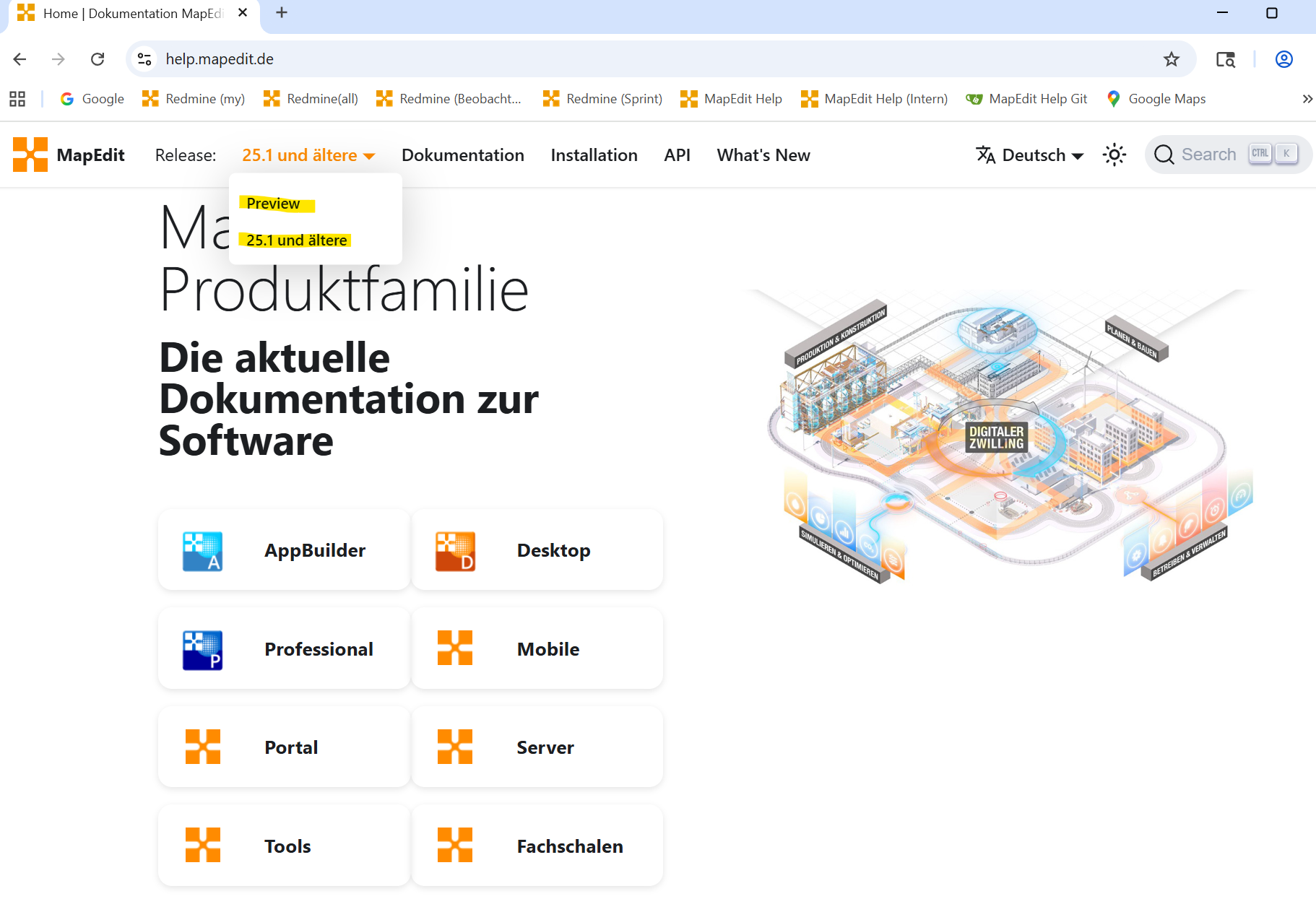Open the Dokumentation nav item
This screenshot has width=1316, height=899.
coord(463,155)
